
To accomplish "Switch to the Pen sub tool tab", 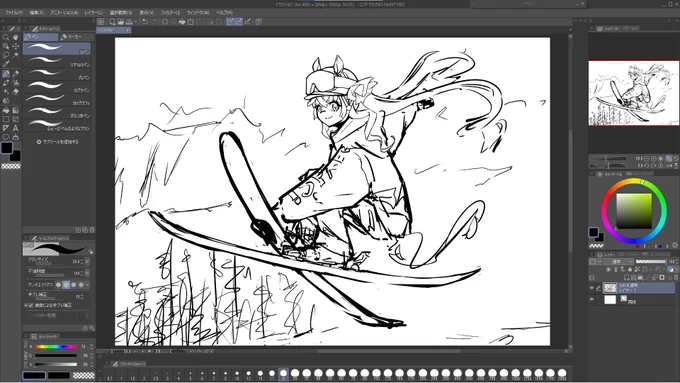I will pyautogui.click(x=40, y=37).
